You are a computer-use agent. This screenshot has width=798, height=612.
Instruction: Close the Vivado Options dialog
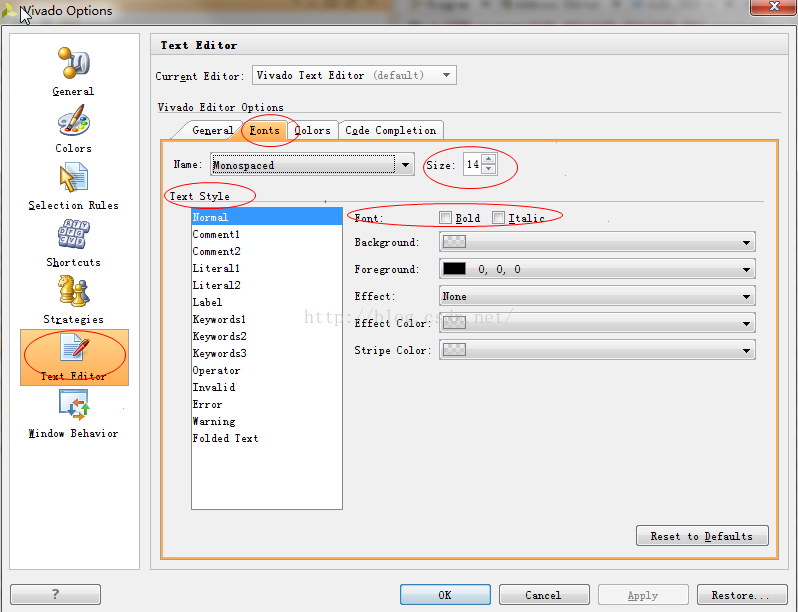tap(774, 7)
